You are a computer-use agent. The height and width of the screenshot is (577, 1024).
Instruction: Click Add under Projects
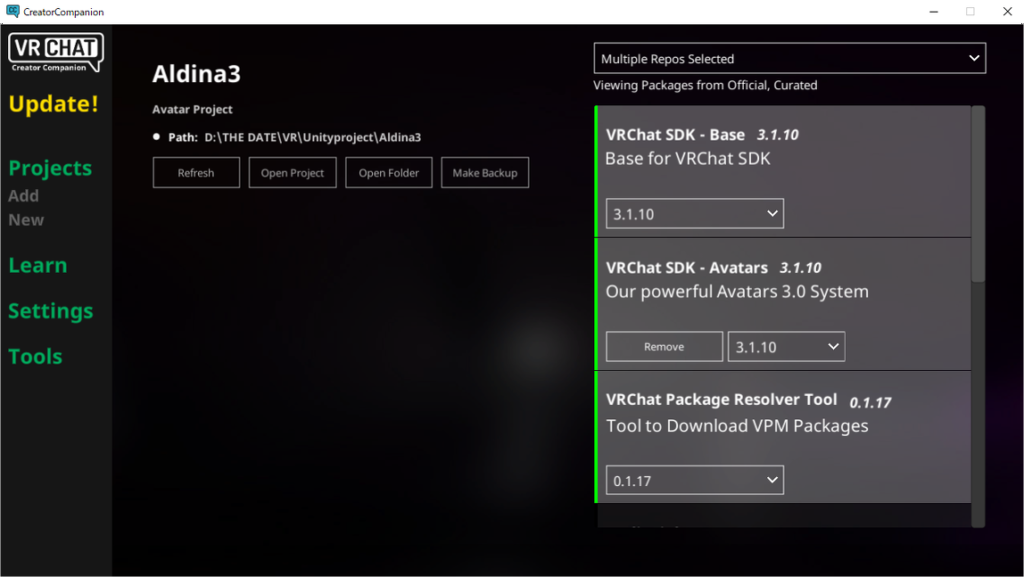pos(24,196)
